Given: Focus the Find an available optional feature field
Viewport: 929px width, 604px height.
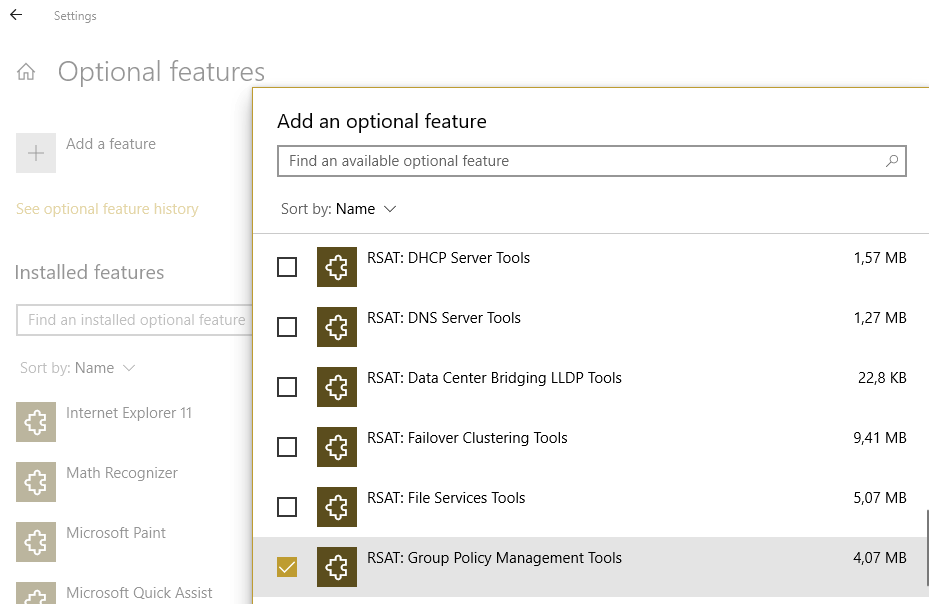Looking at the screenshot, I should pos(580,161).
